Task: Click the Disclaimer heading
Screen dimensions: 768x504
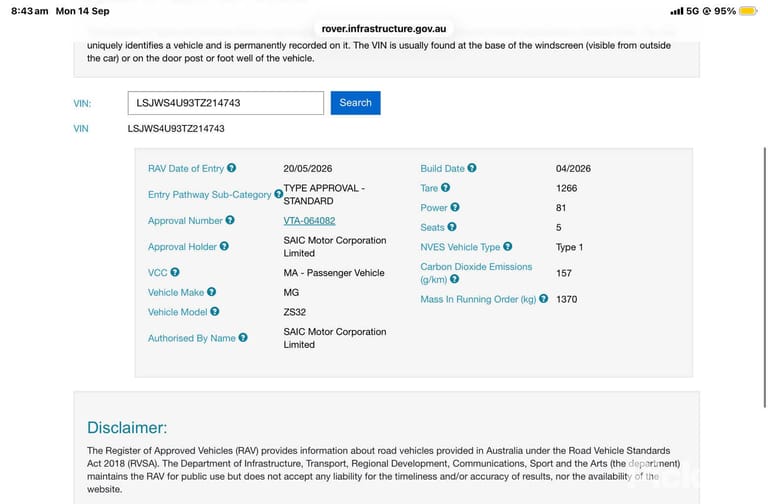Action: click(127, 428)
